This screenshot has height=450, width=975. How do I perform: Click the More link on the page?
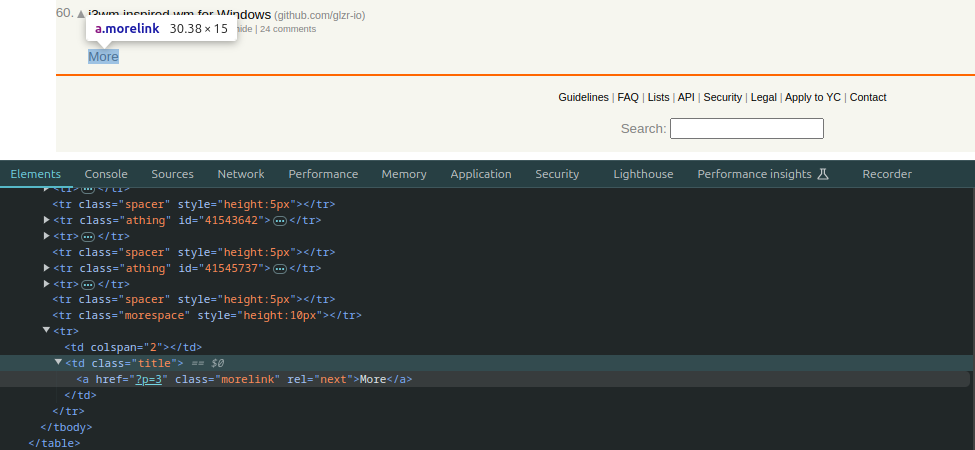pyautogui.click(x=103, y=57)
